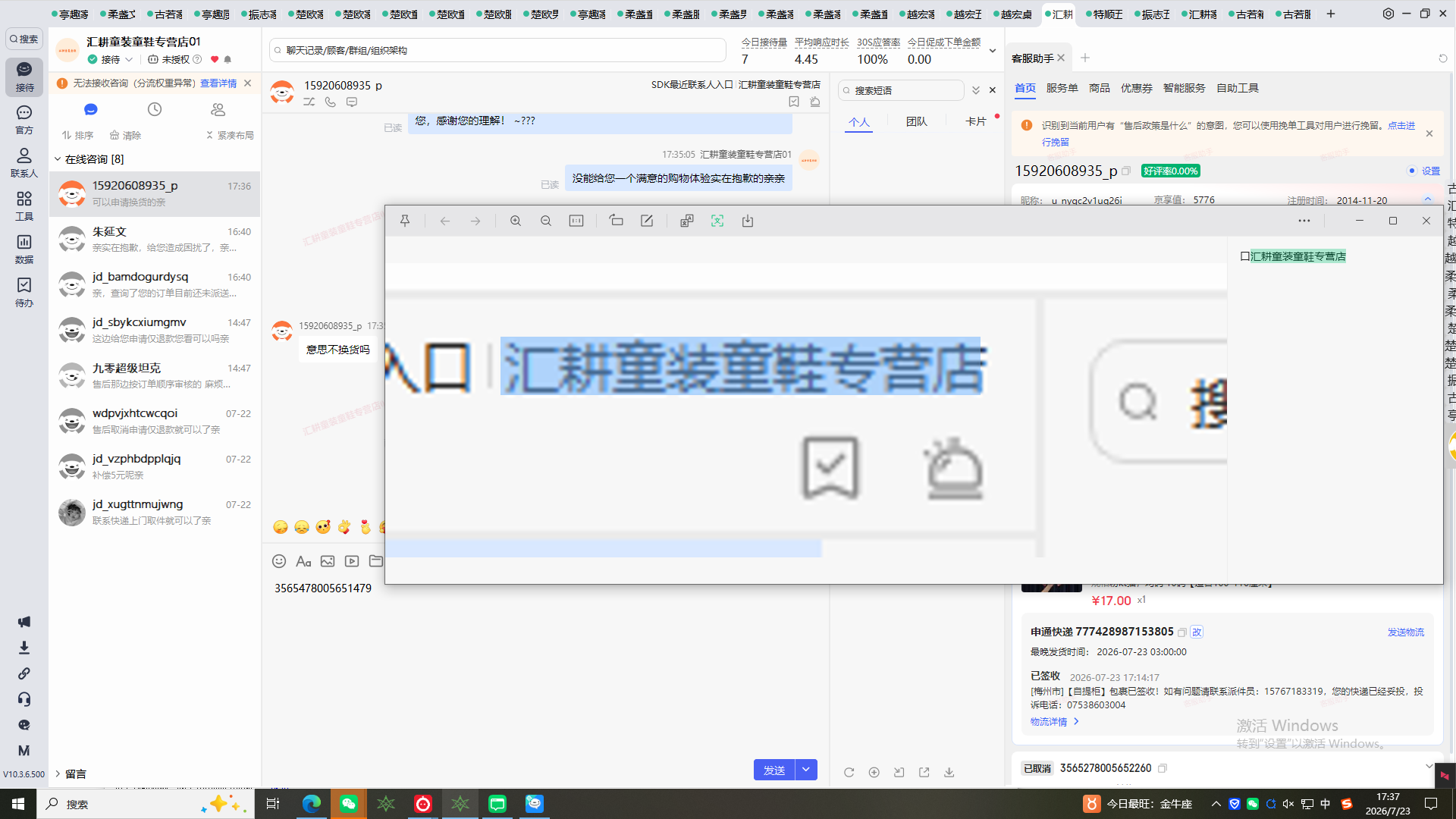Open the send button dropdown arrow
1456x819 pixels.
tap(806, 770)
